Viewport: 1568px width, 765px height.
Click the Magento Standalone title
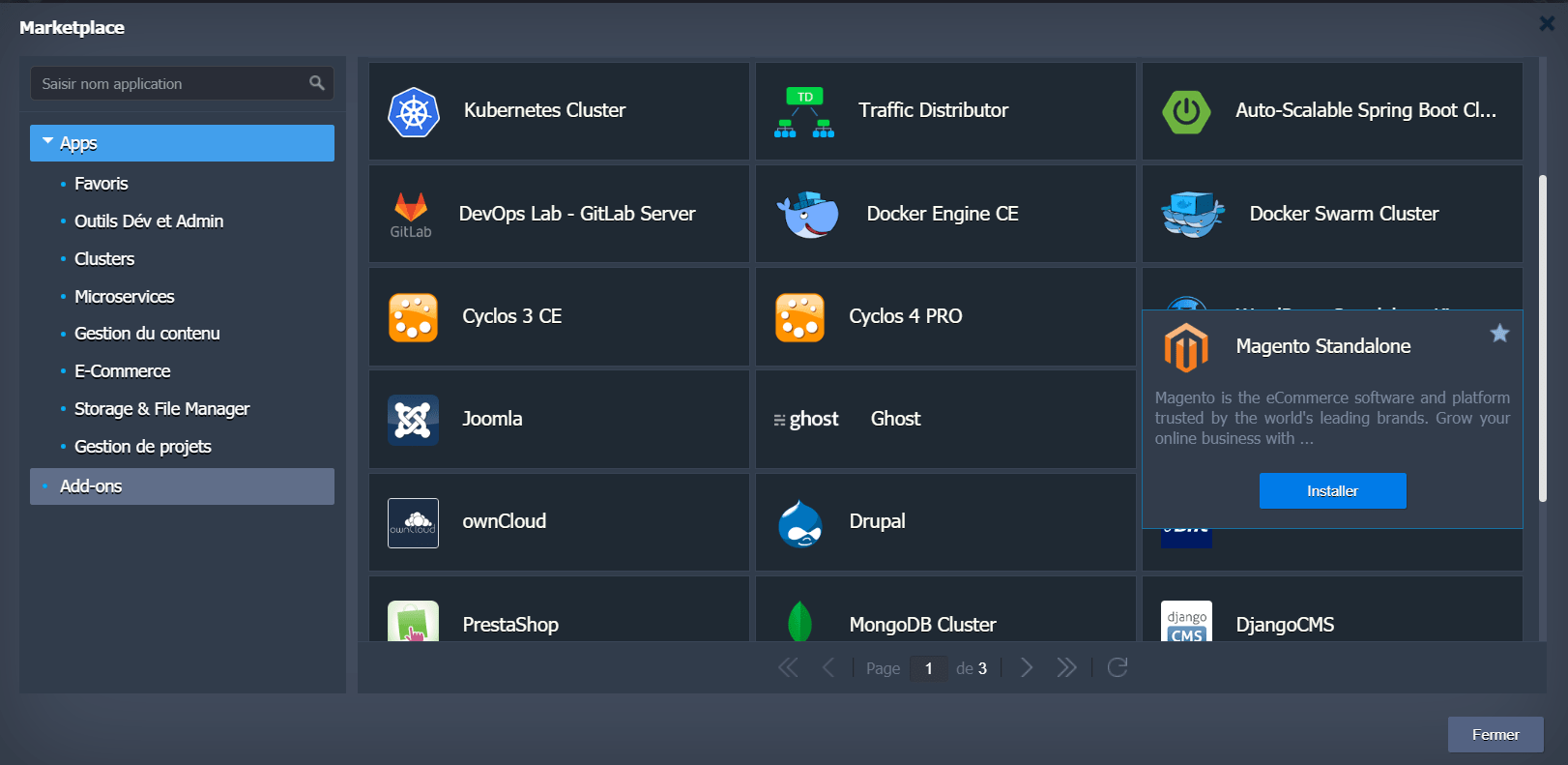click(1322, 346)
